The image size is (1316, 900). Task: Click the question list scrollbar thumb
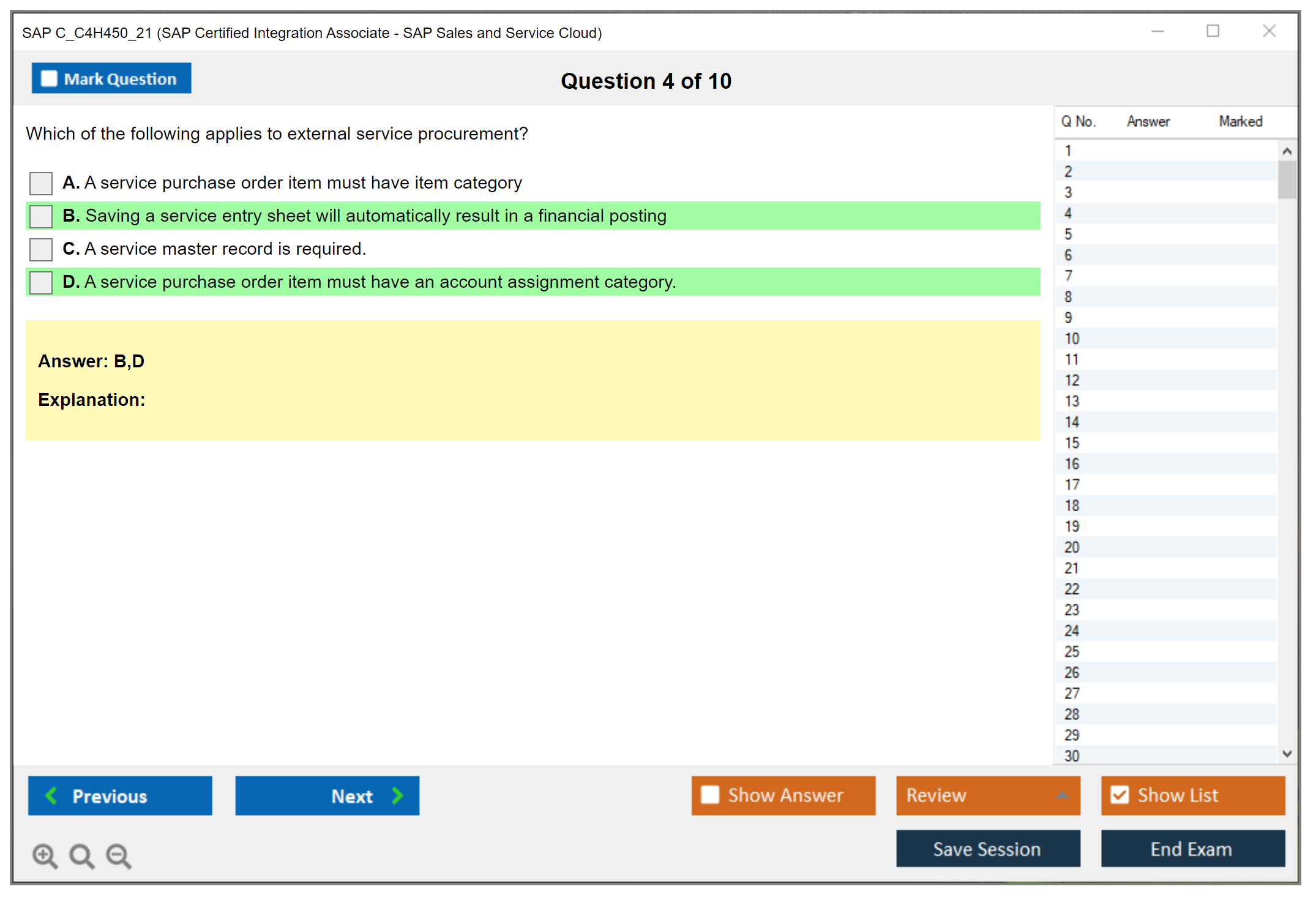tap(1287, 179)
